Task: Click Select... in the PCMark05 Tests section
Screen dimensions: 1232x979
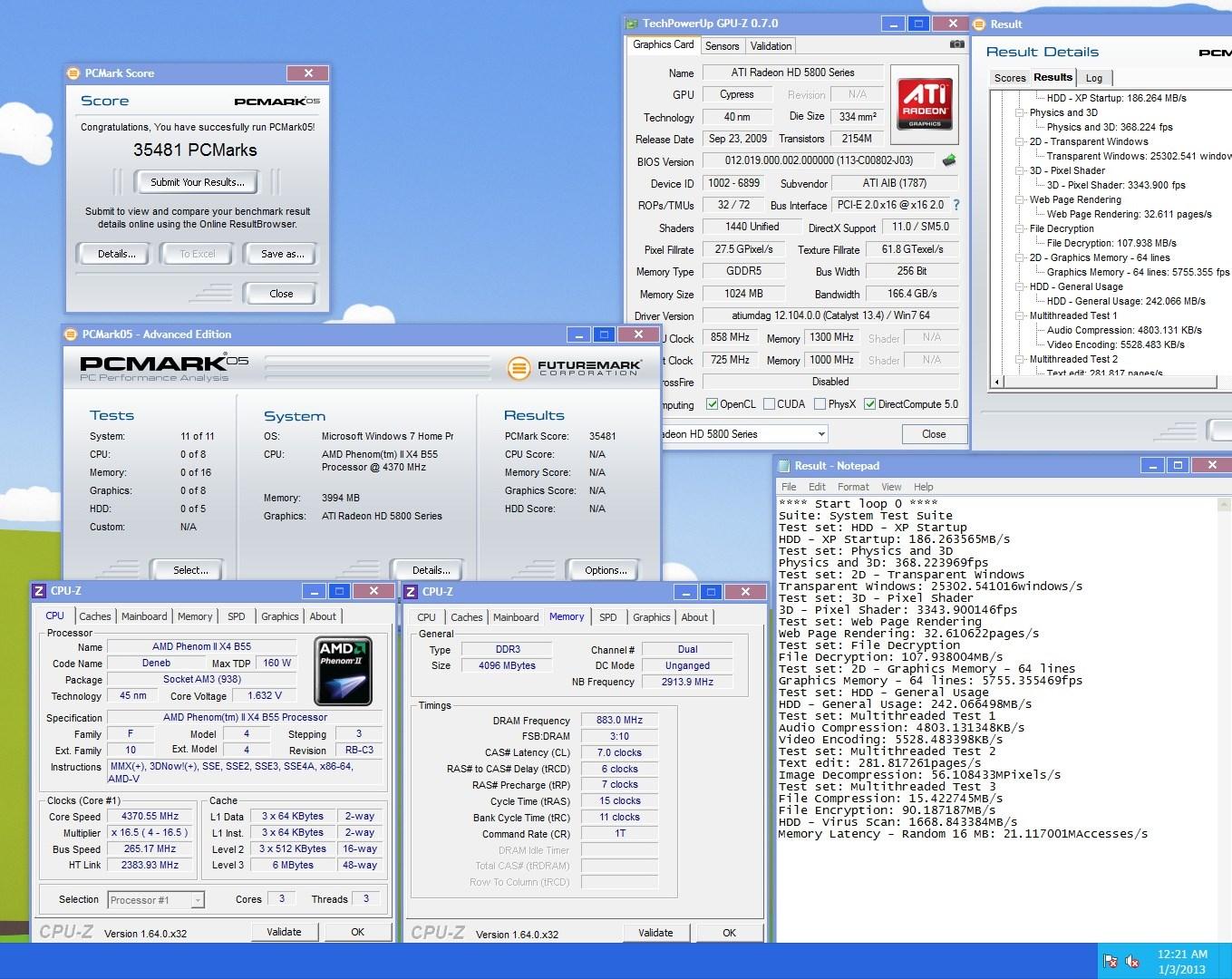Action: click(190, 570)
